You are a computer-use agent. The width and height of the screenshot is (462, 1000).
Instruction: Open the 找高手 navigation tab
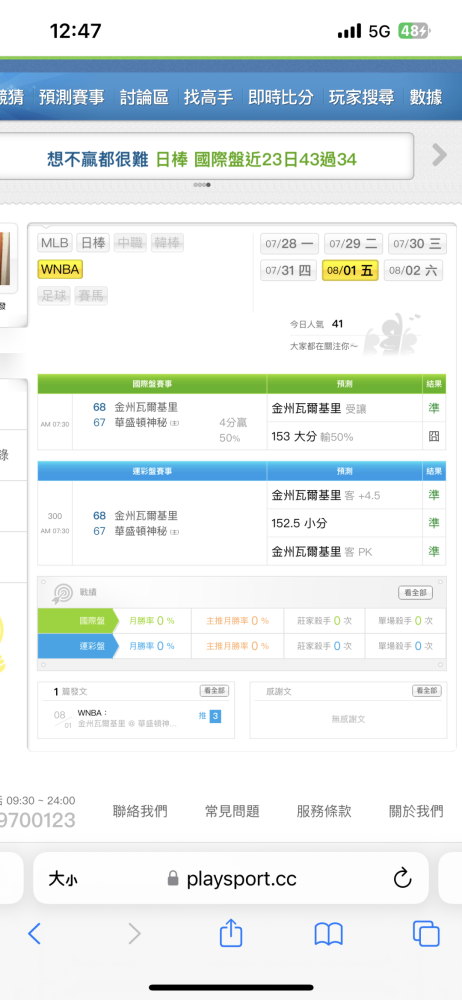(209, 97)
